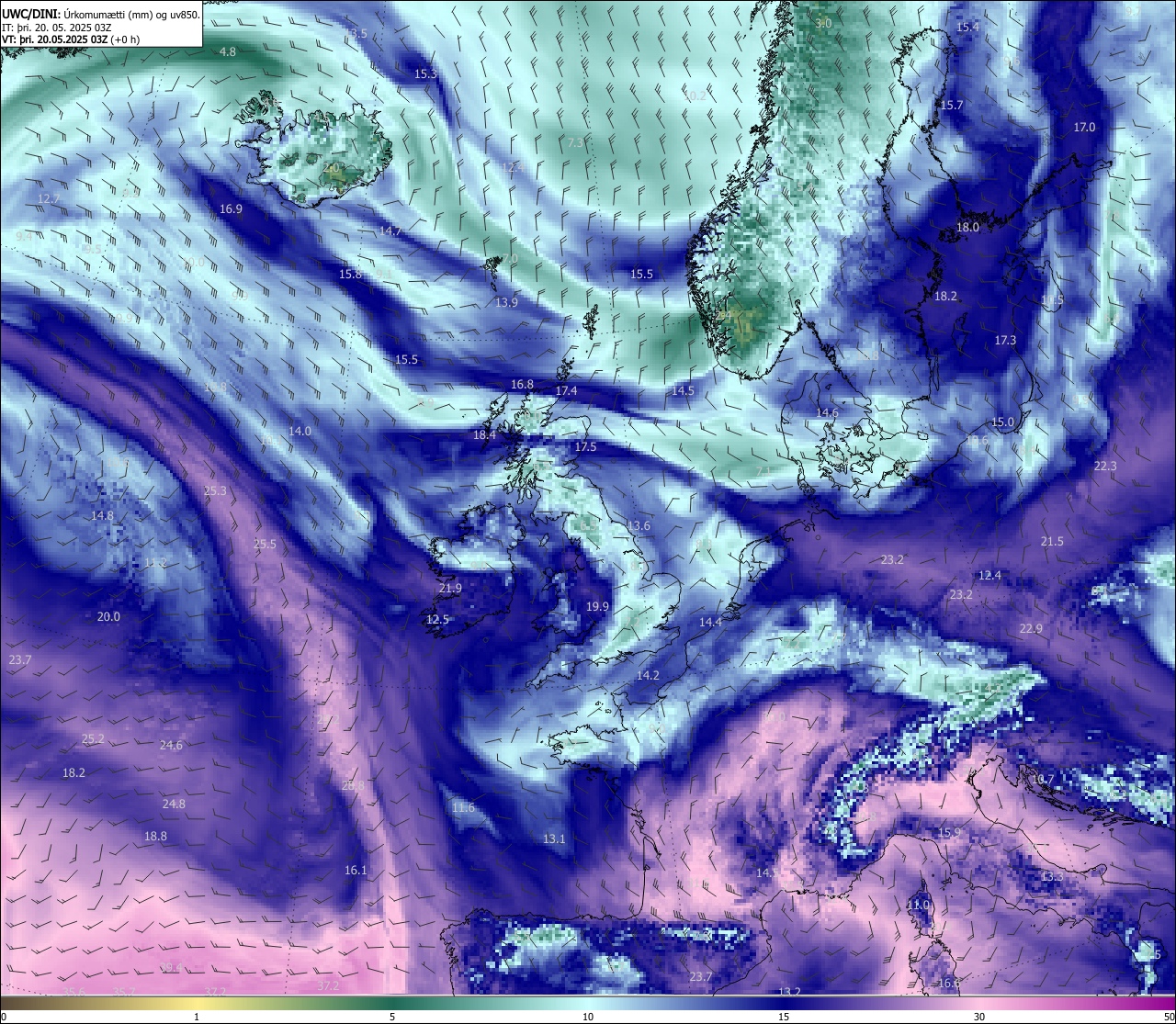Click the '0' tick label at scale start

pos(5,1017)
